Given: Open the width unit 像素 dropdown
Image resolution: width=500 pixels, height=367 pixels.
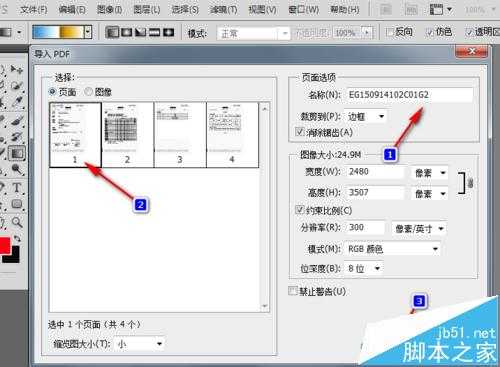Looking at the screenshot, I should click(x=429, y=173).
